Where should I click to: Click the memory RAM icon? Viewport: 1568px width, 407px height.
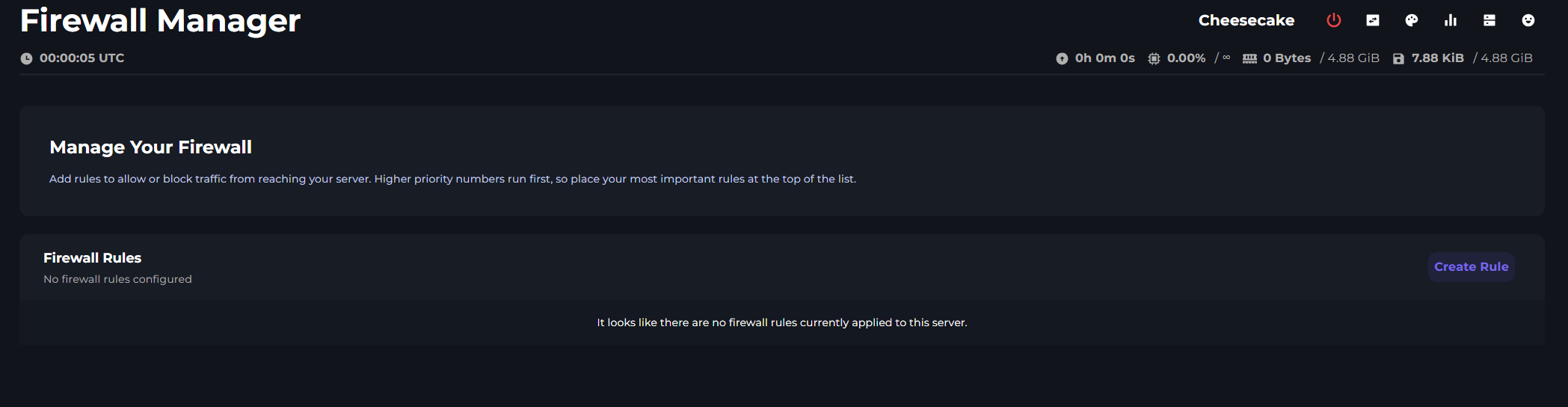(x=1249, y=58)
